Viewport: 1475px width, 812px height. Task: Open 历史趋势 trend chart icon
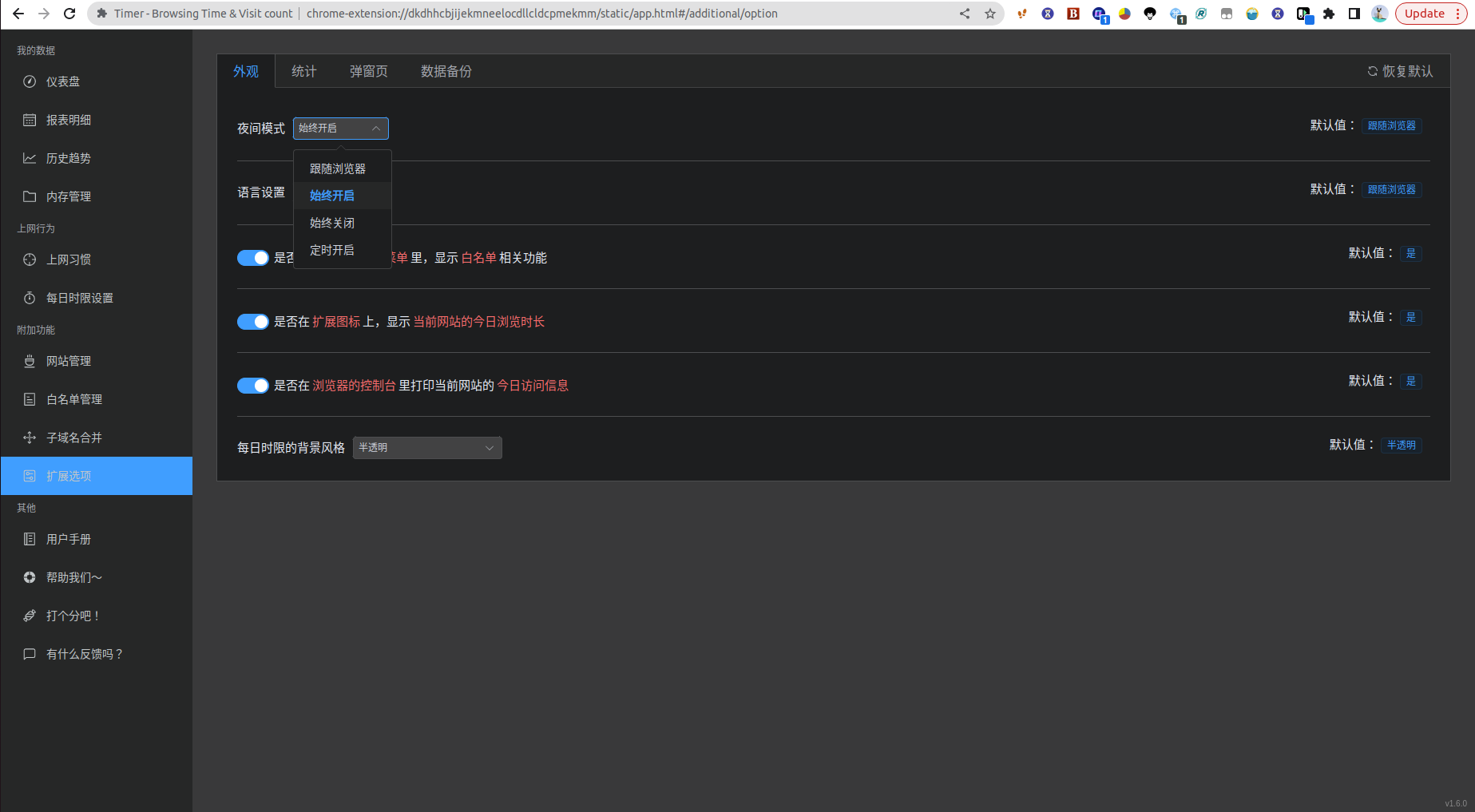pyautogui.click(x=30, y=158)
